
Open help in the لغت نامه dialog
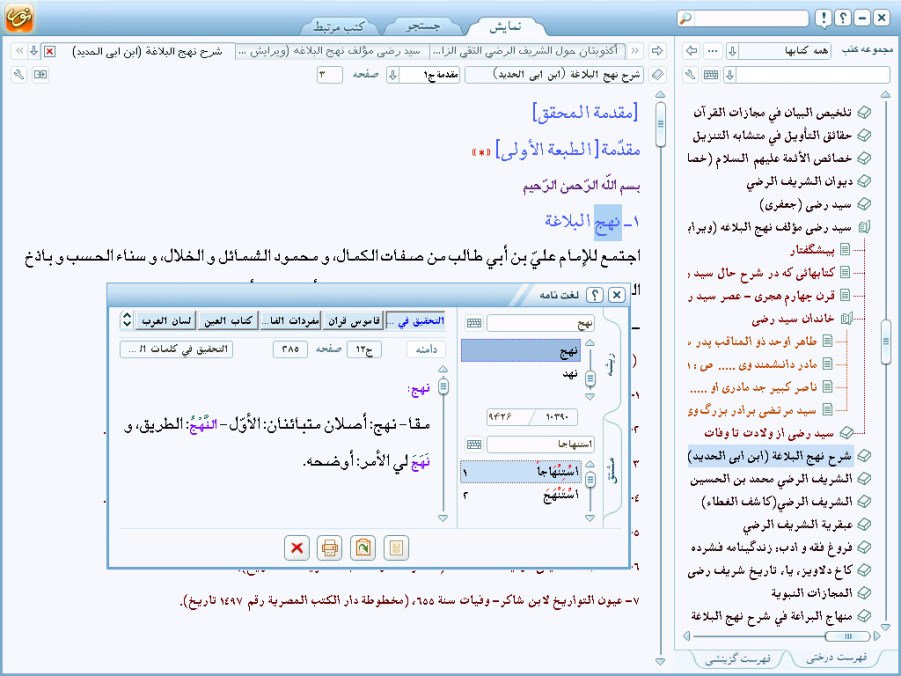point(595,295)
